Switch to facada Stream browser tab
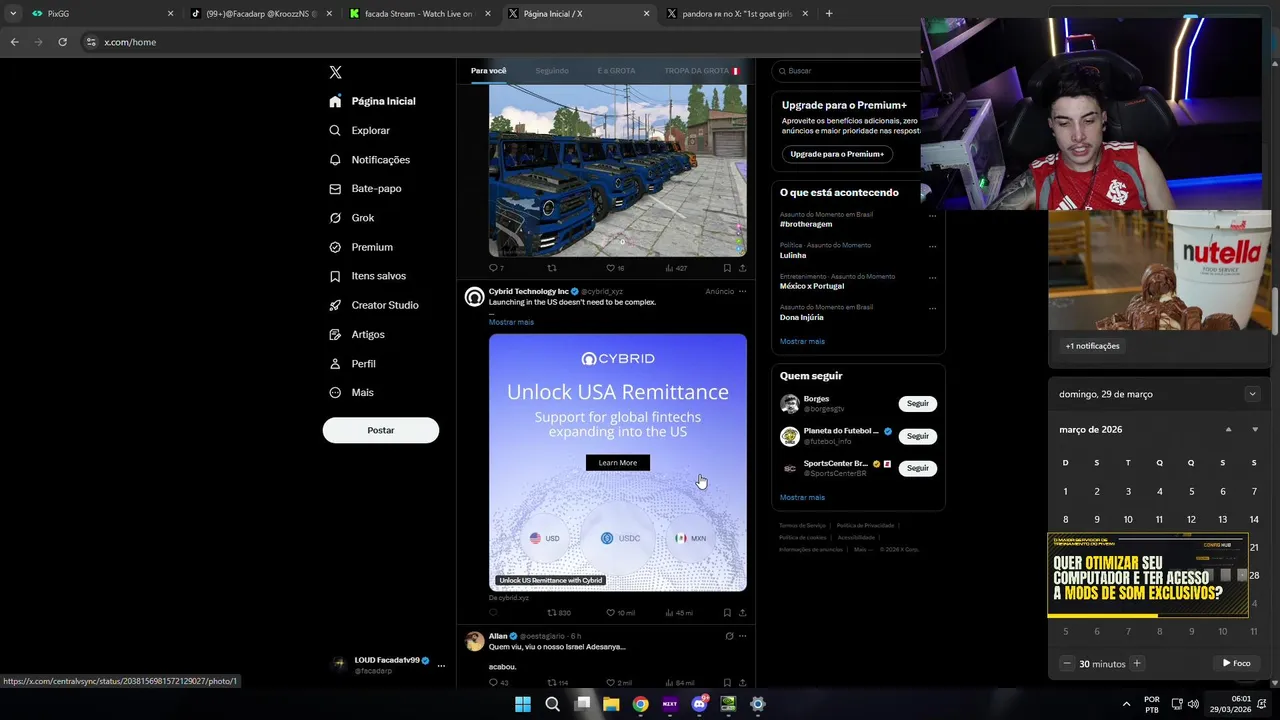1280x720 pixels. point(420,14)
